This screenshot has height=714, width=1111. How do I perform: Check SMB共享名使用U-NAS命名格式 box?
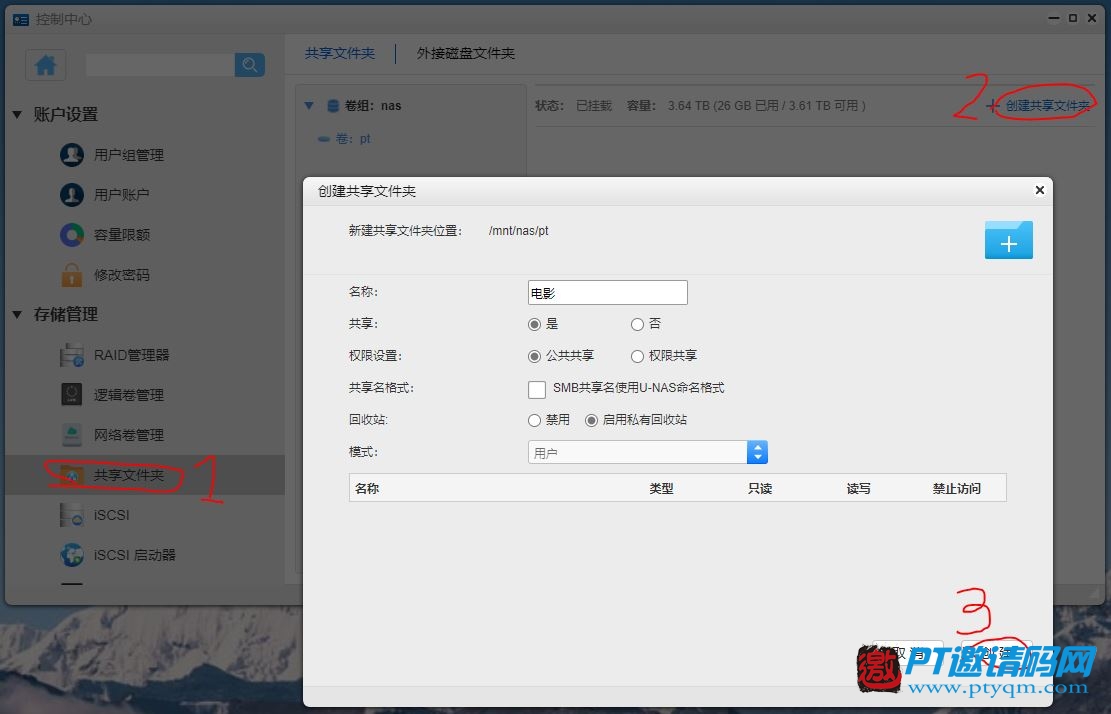click(x=537, y=389)
